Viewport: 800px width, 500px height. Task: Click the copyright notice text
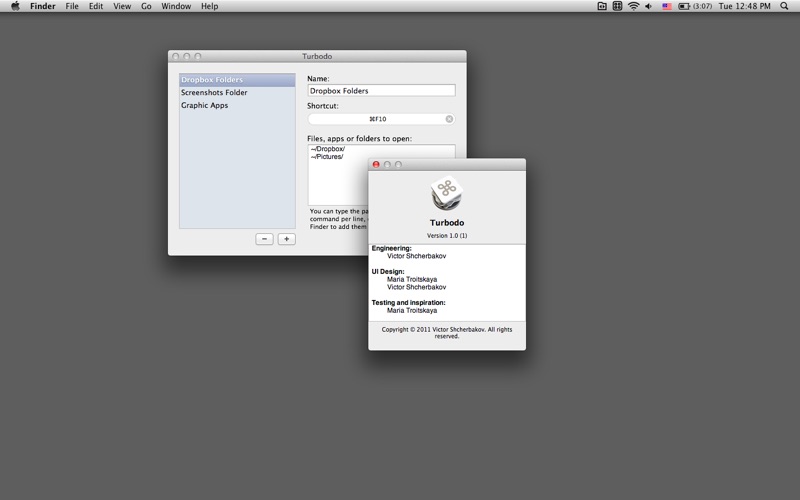pos(447,333)
